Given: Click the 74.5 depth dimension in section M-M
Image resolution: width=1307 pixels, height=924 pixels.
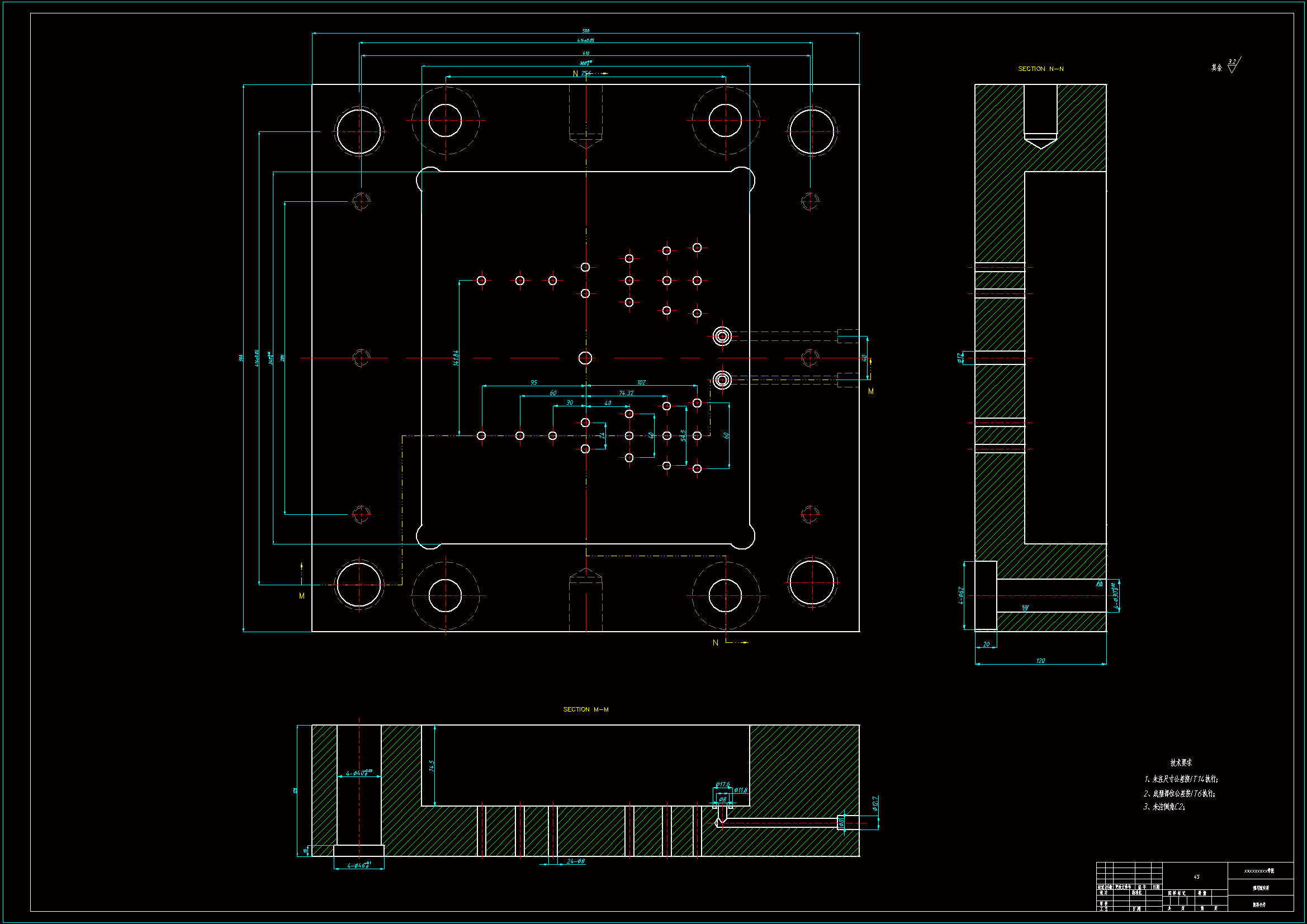Looking at the screenshot, I should tap(432, 766).
